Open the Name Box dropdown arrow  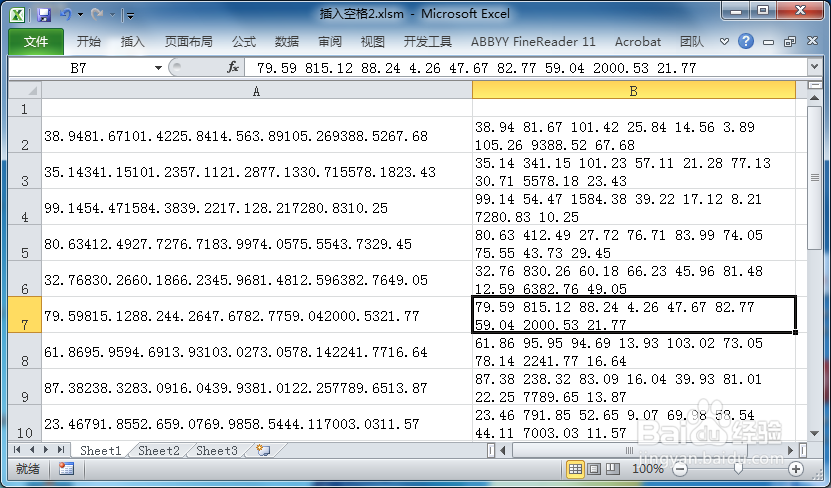pos(158,68)
